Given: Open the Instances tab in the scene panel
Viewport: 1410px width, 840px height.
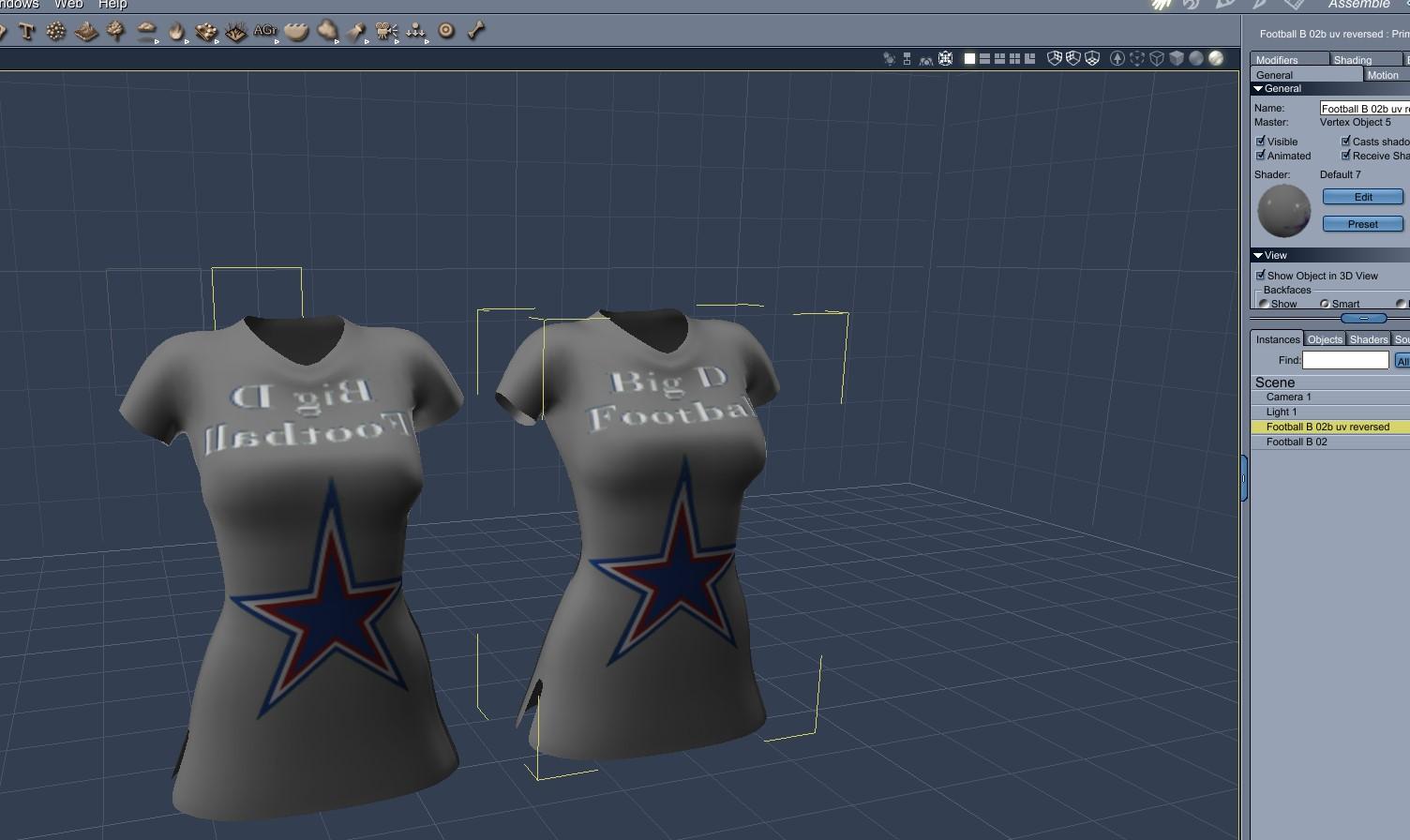Looking at the screenshot, I should (1278, 339).
